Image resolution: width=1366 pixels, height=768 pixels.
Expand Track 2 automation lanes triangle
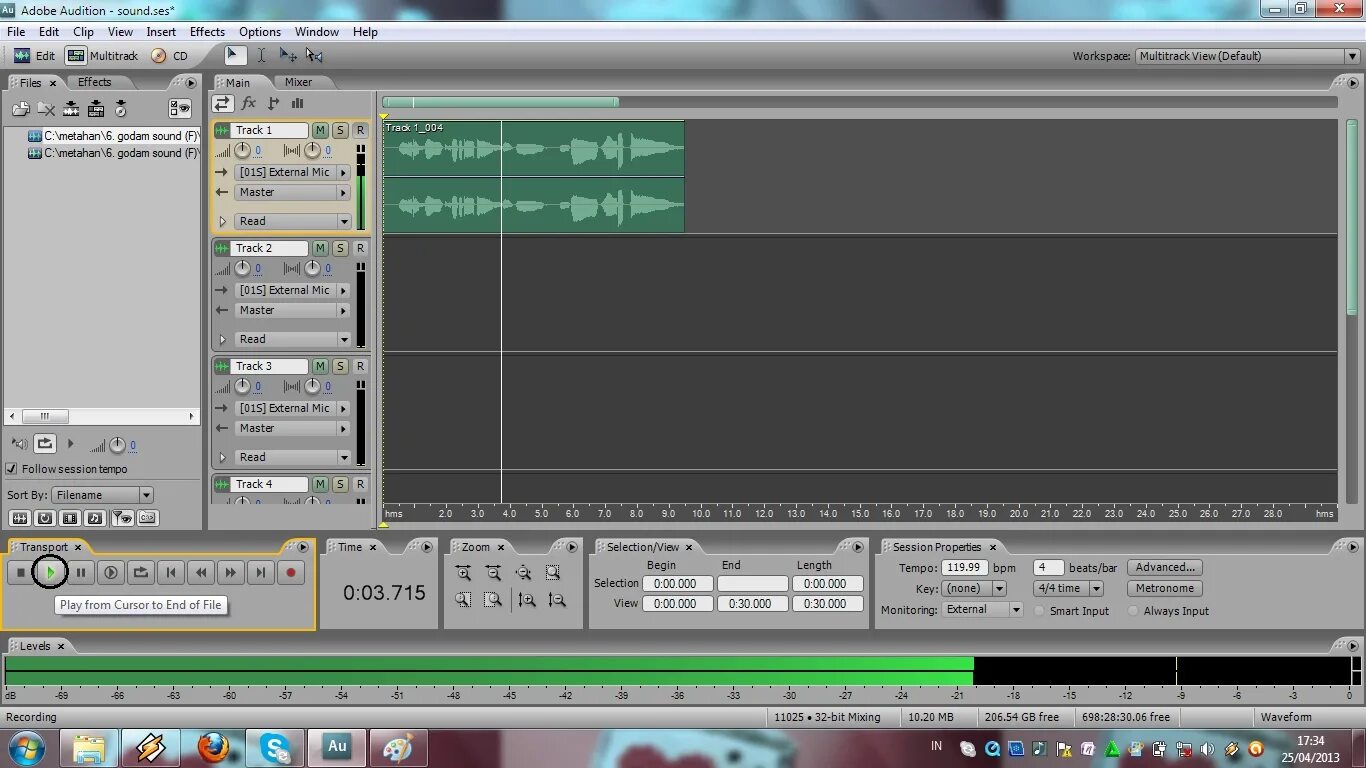(x=222, y=339)
